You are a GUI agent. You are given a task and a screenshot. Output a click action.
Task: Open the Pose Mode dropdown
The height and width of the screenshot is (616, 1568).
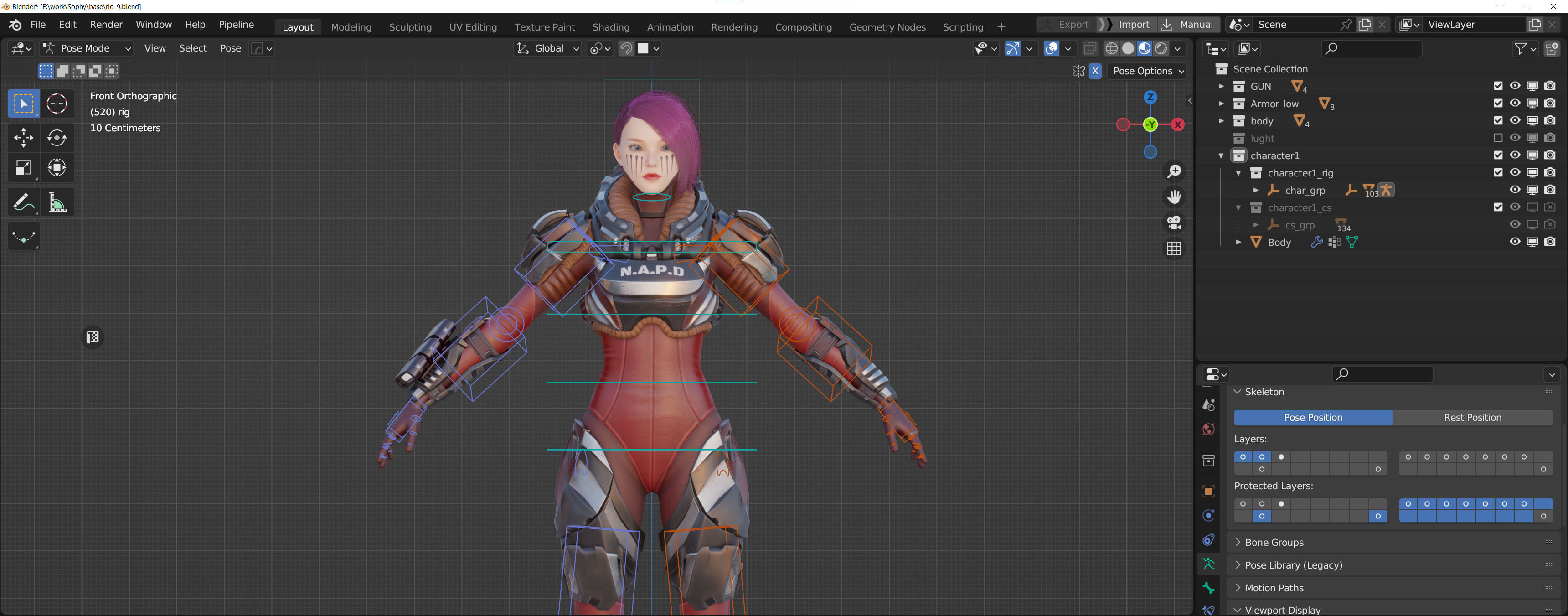click(87, 49)
